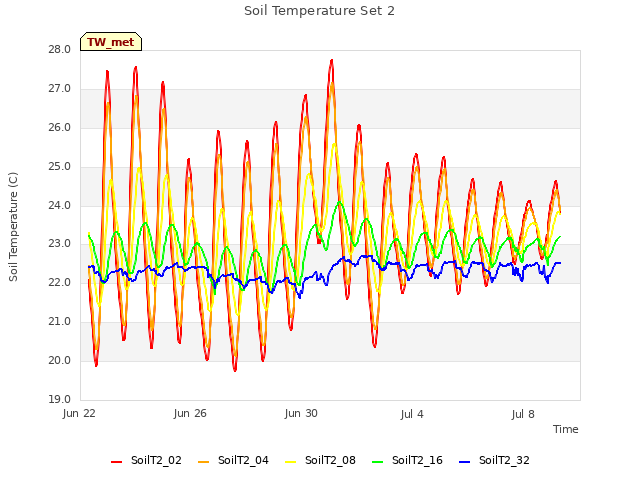Click the 25.0 y-axis tick label
This screenshot has height=480, width=640.
(x=60, y=167)
